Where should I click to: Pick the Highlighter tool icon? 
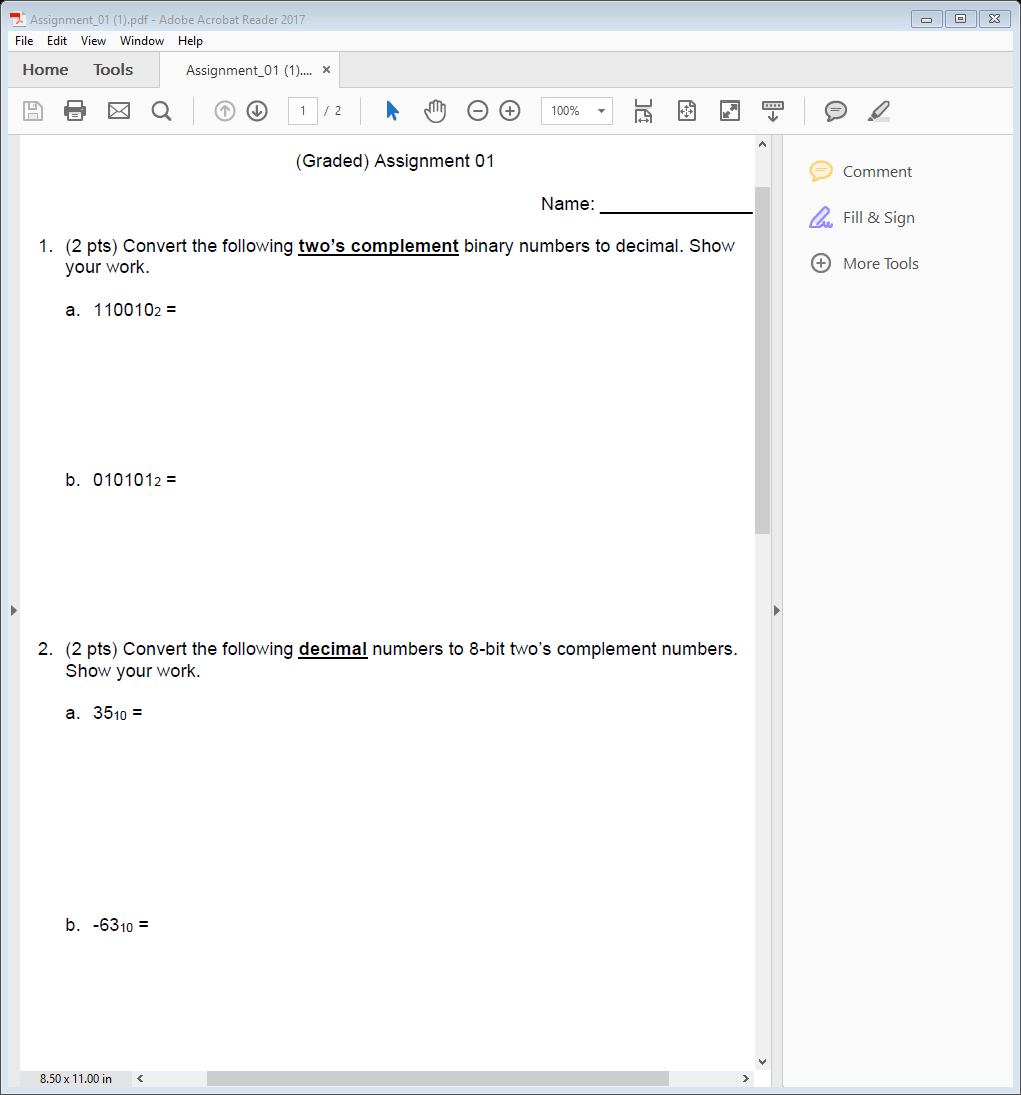pos(877,111)
